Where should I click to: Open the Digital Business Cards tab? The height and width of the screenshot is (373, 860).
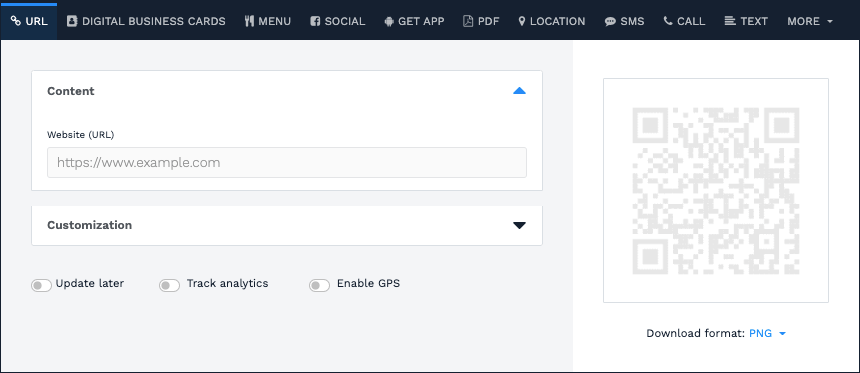[146, 21]
